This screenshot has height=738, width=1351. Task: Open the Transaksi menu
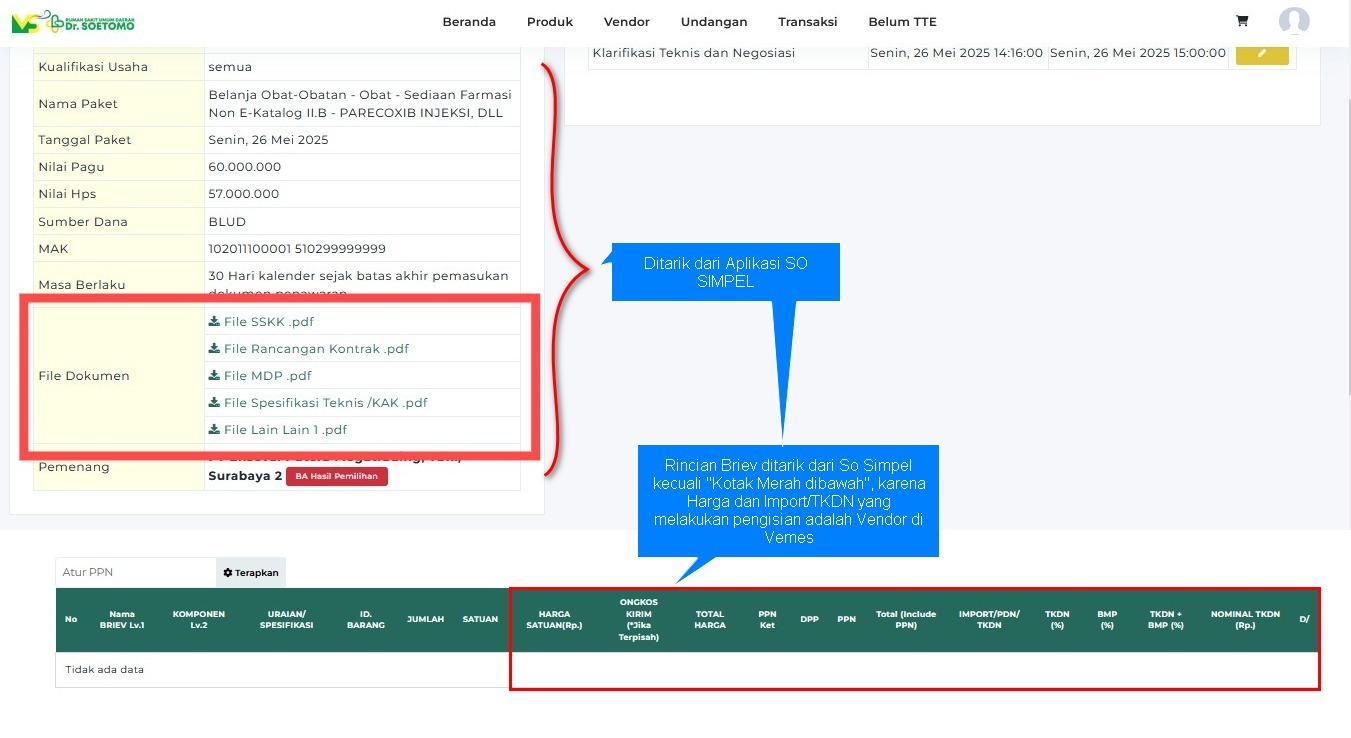(808, 22)
